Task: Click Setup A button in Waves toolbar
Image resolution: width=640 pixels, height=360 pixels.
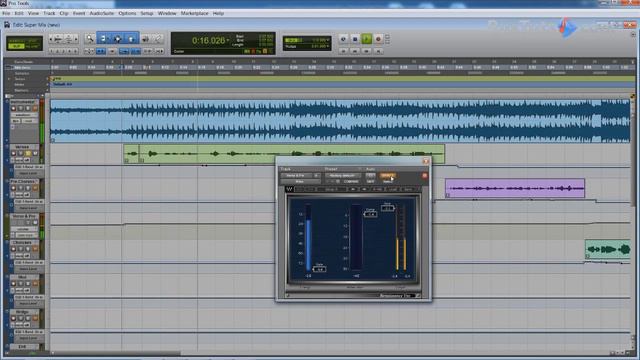Action: pos(331,189)
